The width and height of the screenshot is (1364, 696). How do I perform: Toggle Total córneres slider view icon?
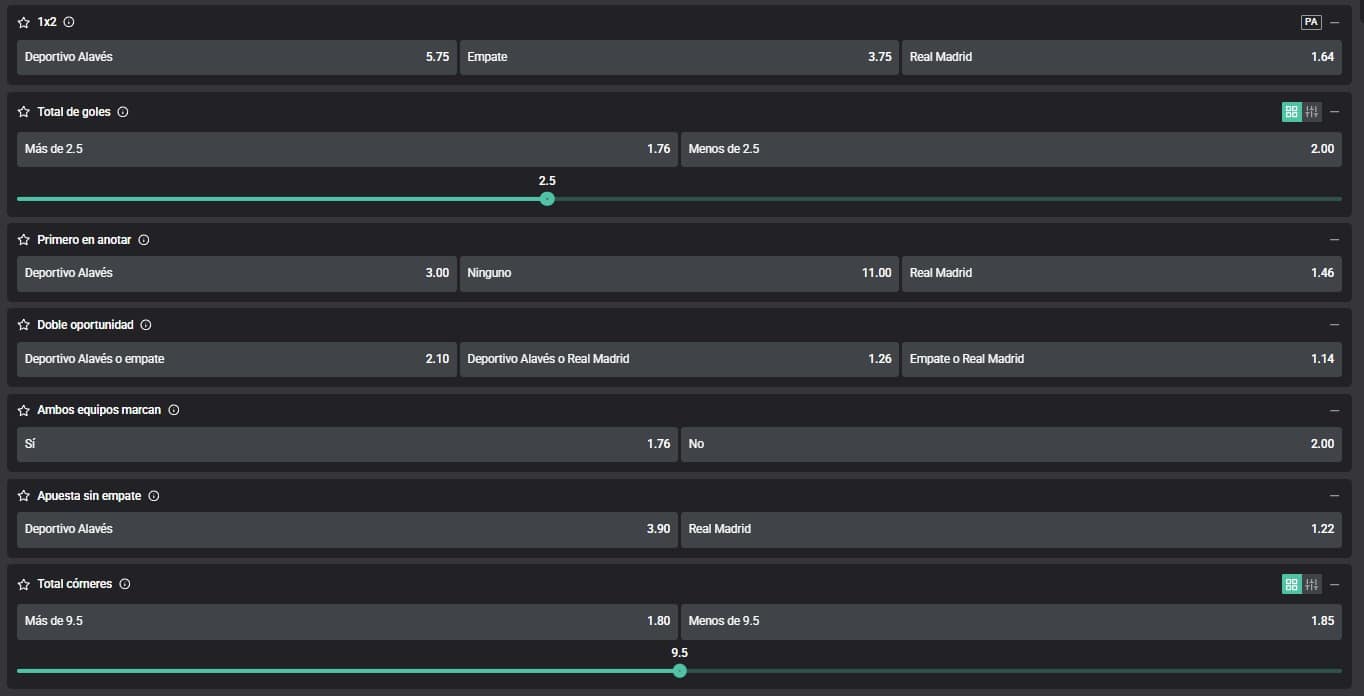[1312, 584]
